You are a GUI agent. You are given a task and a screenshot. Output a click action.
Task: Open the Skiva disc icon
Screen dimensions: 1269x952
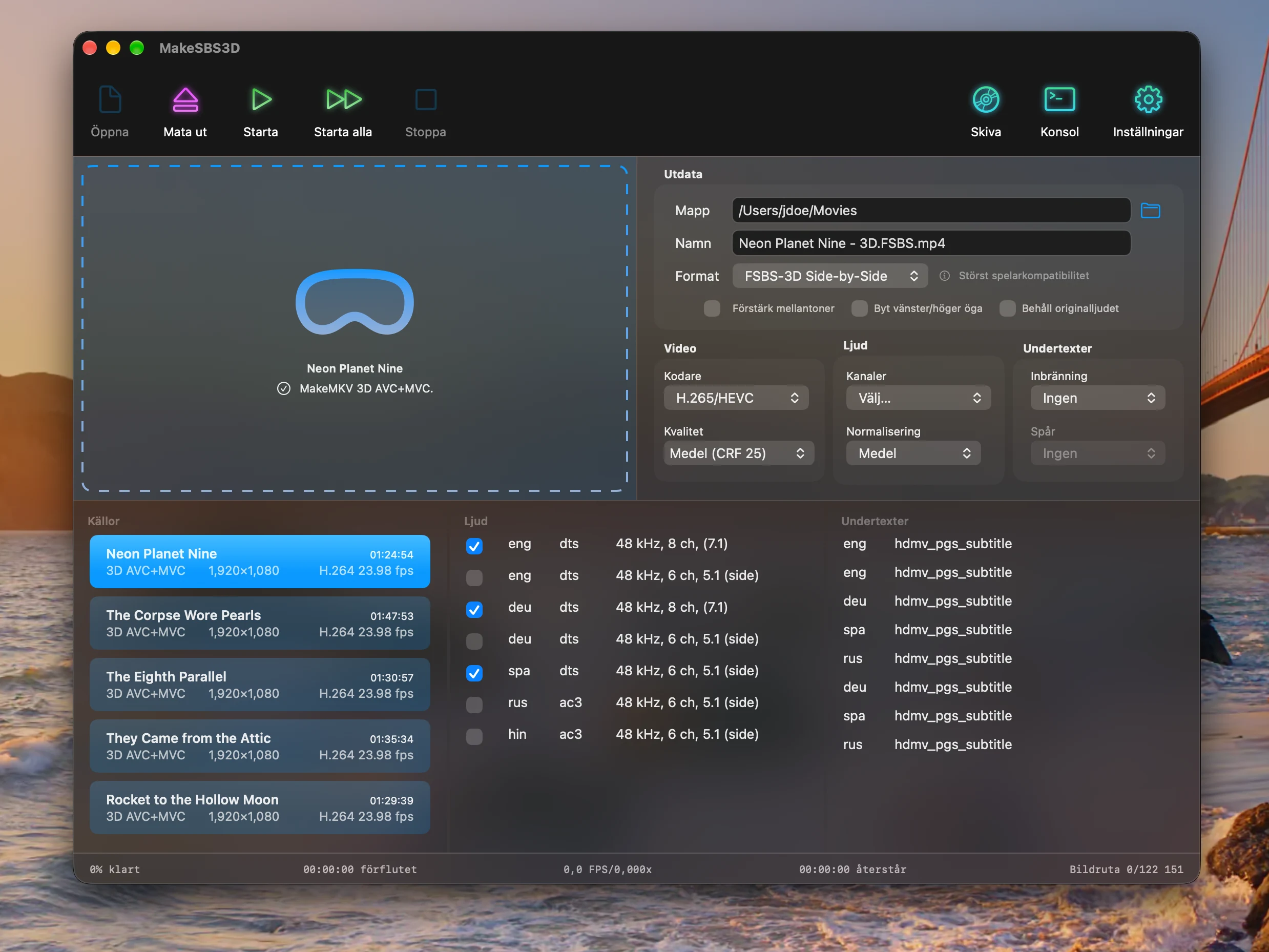pos(986,100)
